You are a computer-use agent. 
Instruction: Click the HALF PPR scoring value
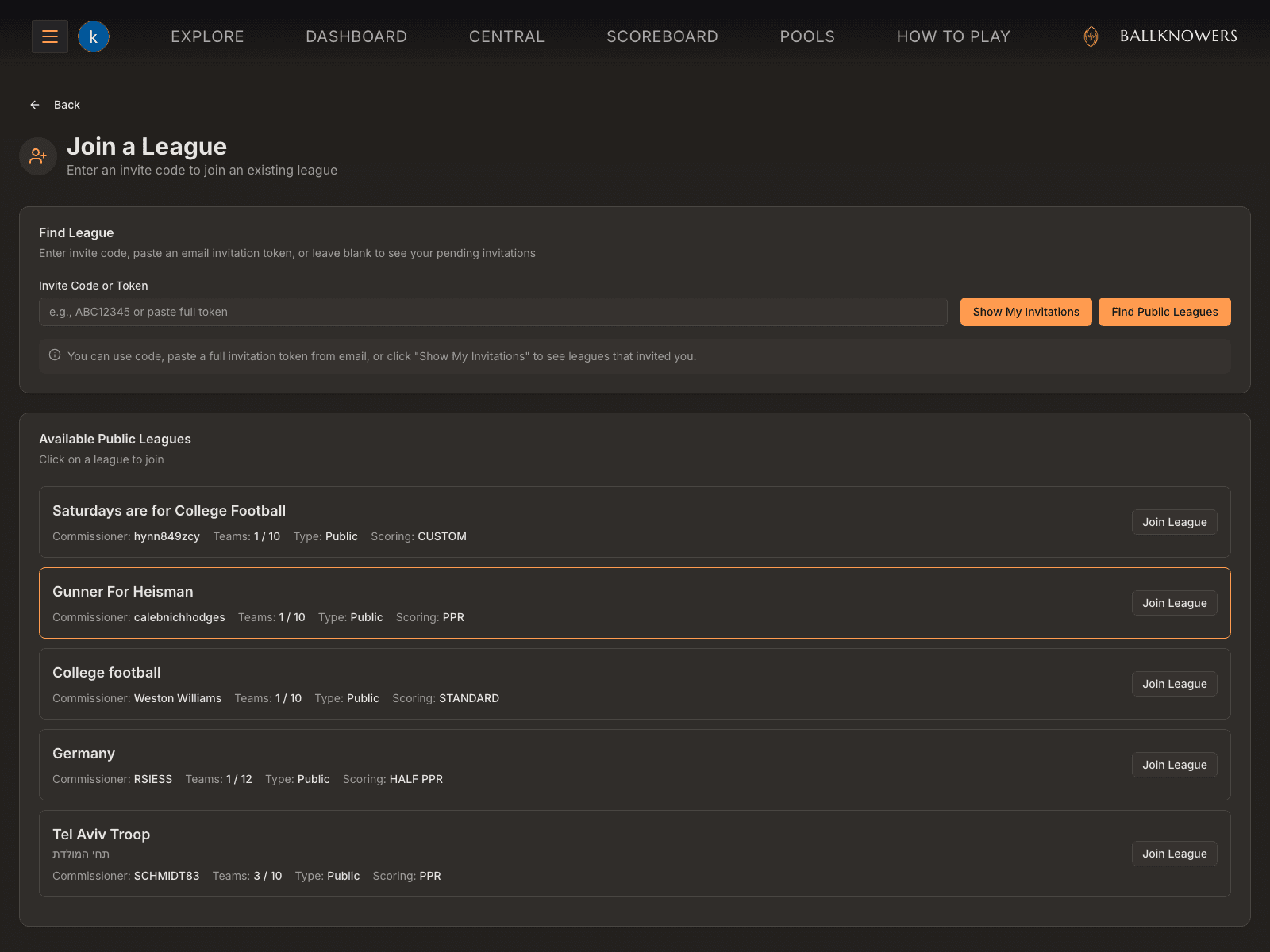(416, 779)
